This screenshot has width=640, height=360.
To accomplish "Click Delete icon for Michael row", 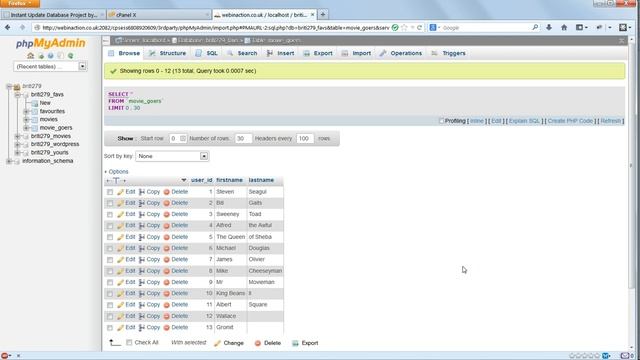I will pos(167,248).
